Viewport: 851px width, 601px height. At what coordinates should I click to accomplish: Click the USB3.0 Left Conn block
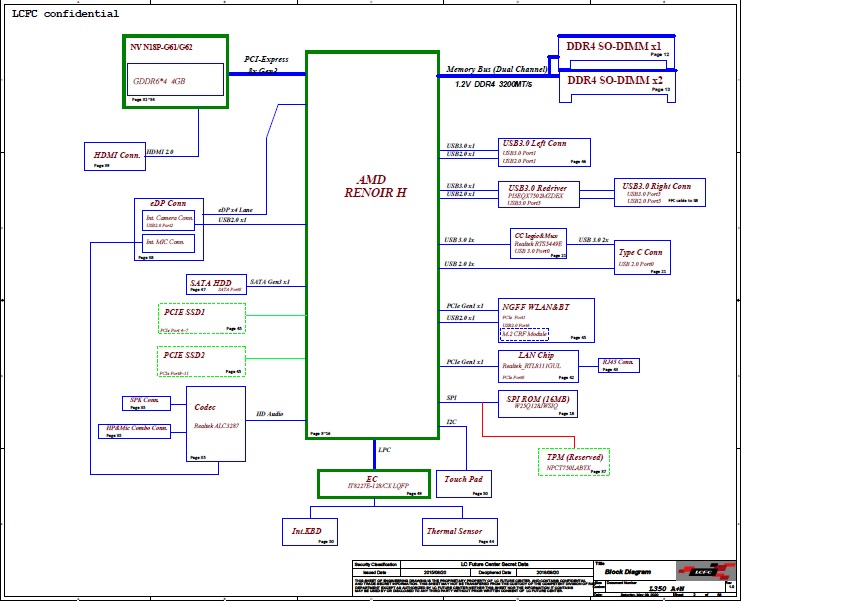tap(544, 152)
